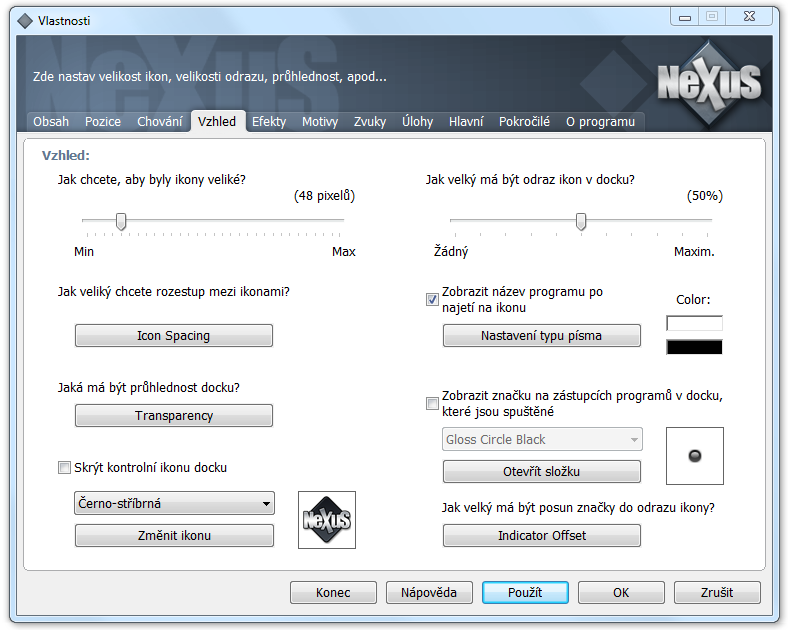
Task: Open the Indicator Offset button
Action: (542, 536)
